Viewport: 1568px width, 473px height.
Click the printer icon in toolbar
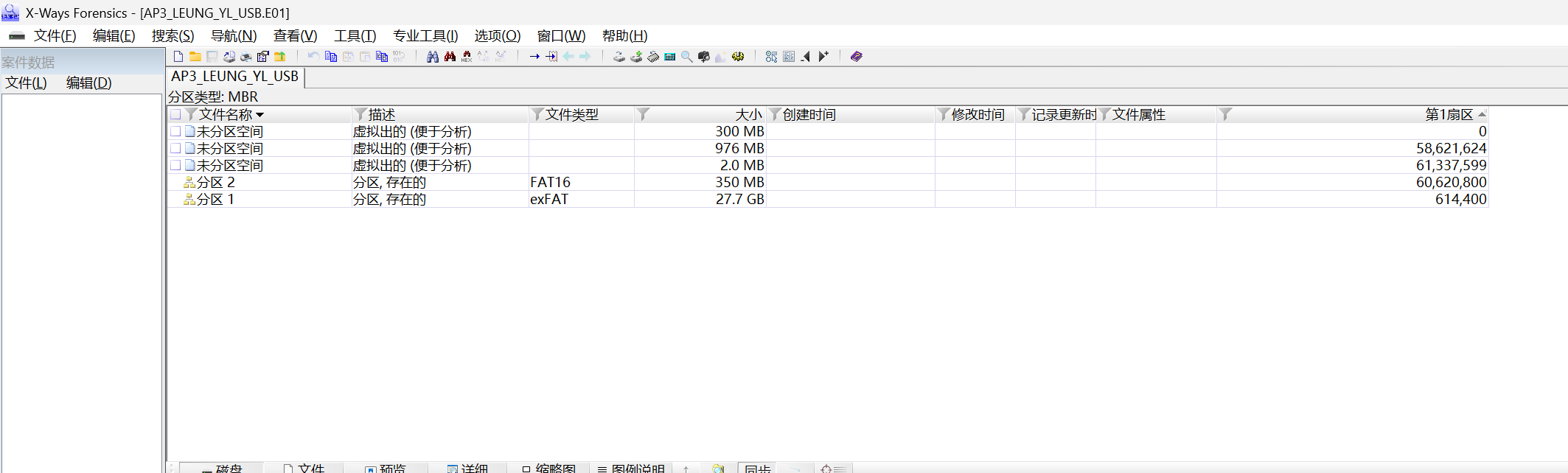click(246, 57)
